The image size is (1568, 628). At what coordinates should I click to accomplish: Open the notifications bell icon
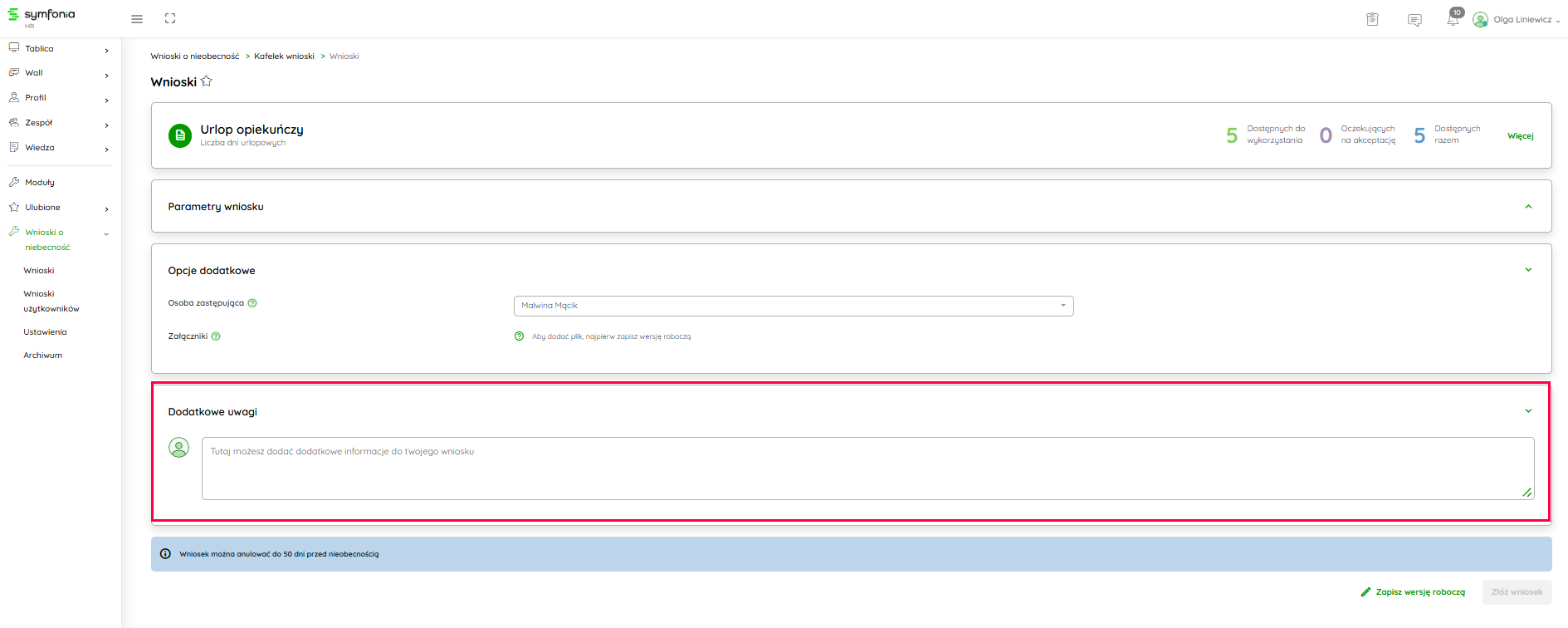1452,20
